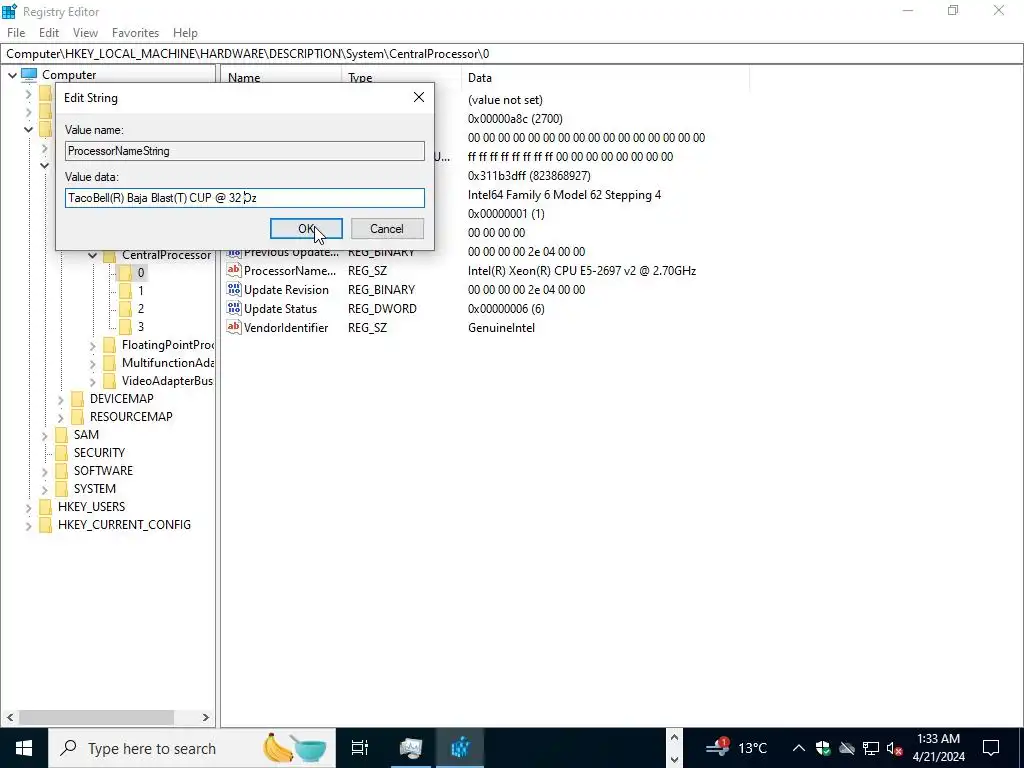Select the SYSTEM folder icon
The width and height of the screenshot is (1024, 768).
pyautogui.click(x=61, y=488)
